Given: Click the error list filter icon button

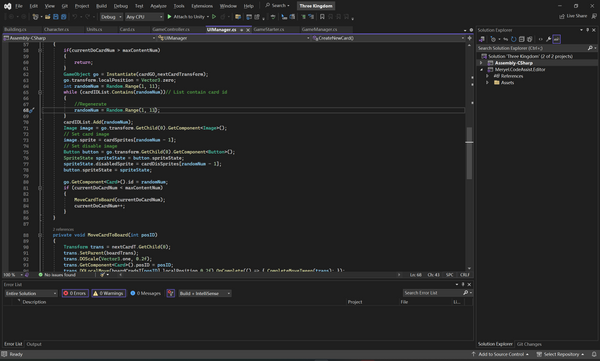Looking at the screenshot, I should 171,294.
